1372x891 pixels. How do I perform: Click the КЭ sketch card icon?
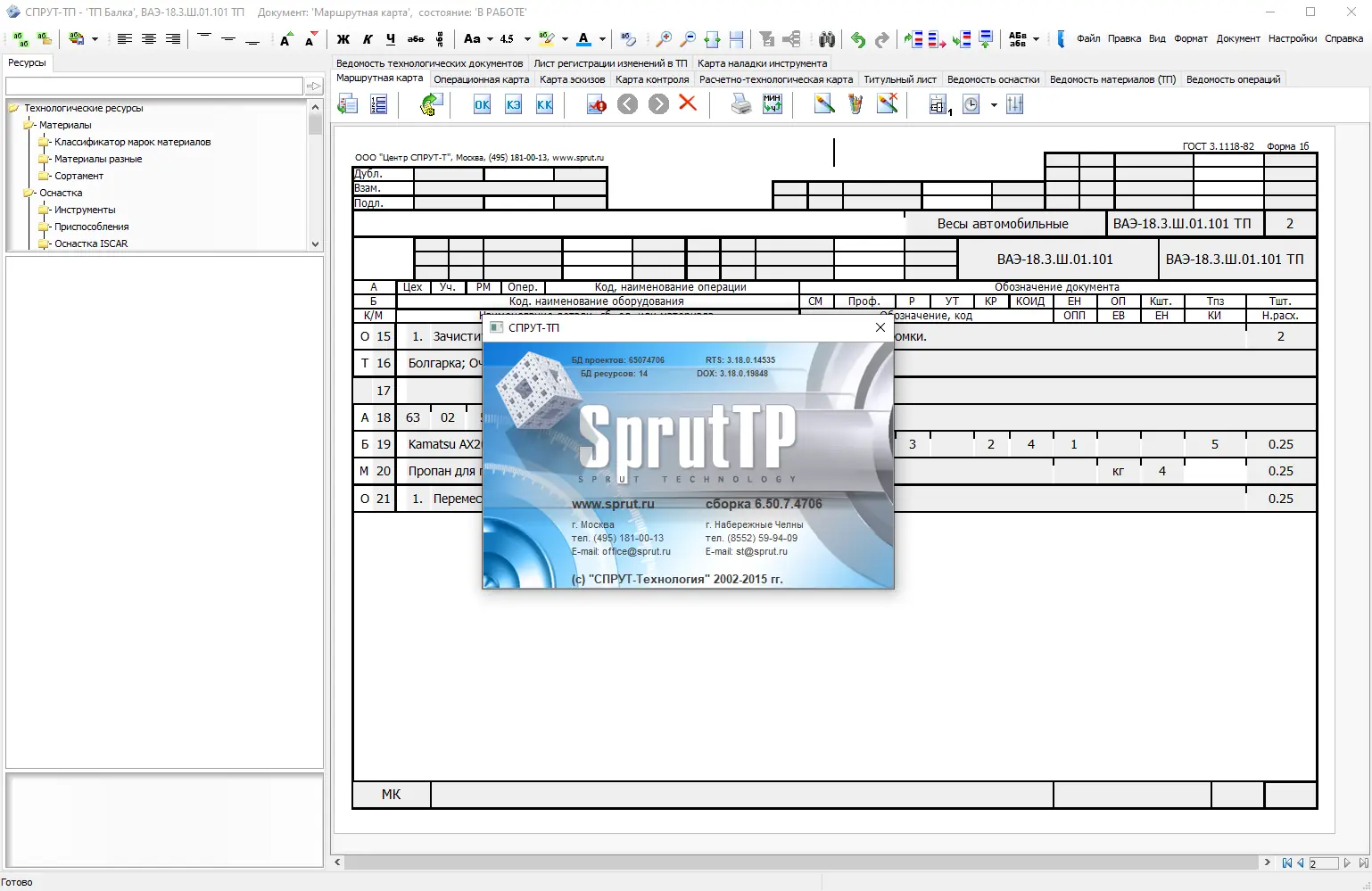click(x=513, y=104)
